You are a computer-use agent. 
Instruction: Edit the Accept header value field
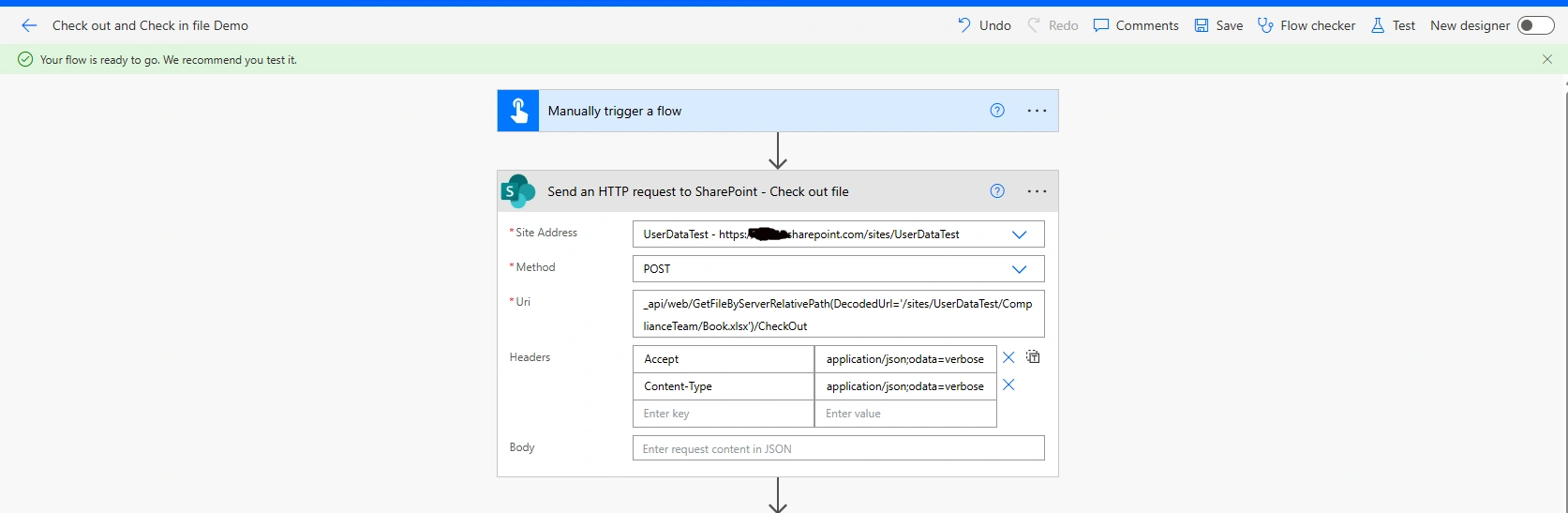tap(904, 359)
